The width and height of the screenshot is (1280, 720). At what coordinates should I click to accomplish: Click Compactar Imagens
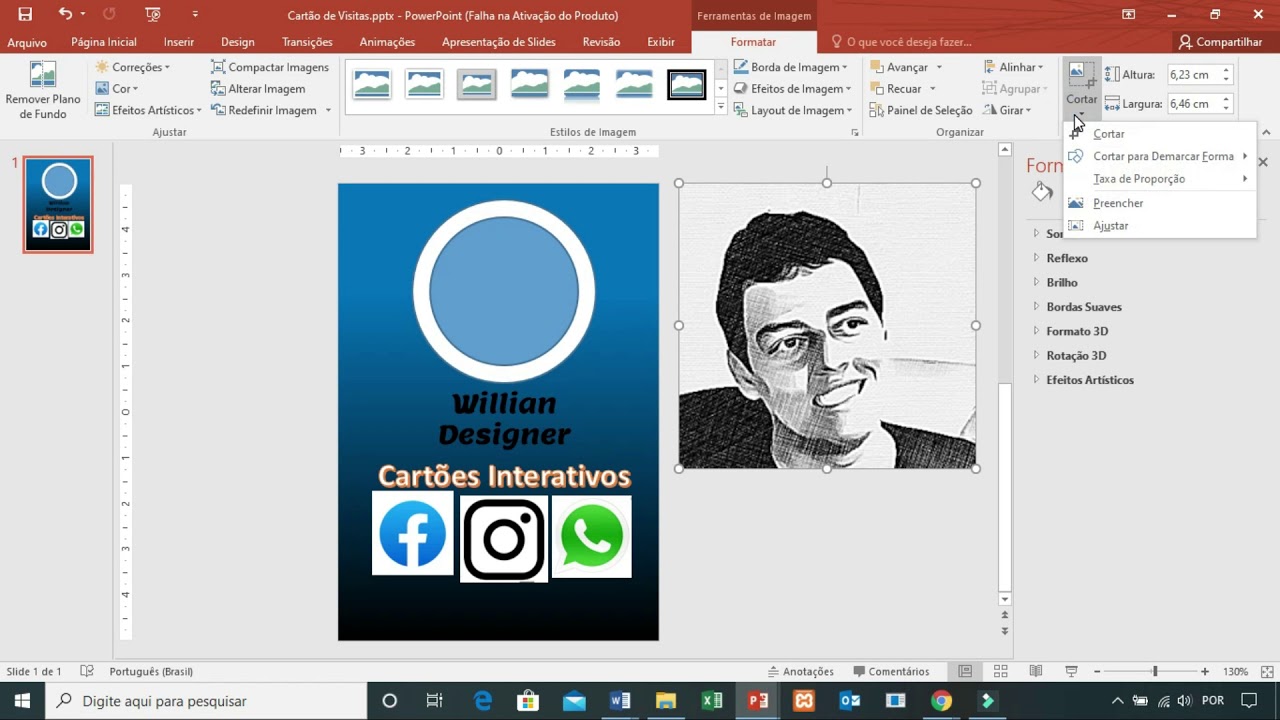pyautogui.click(x=269, y=67)
